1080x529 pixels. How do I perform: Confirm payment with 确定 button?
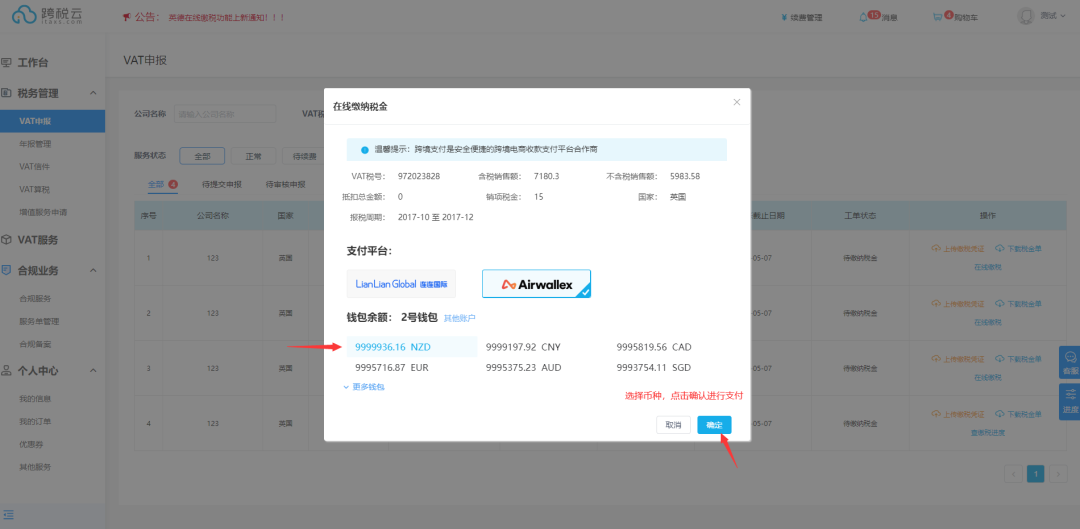click(714, 425)
